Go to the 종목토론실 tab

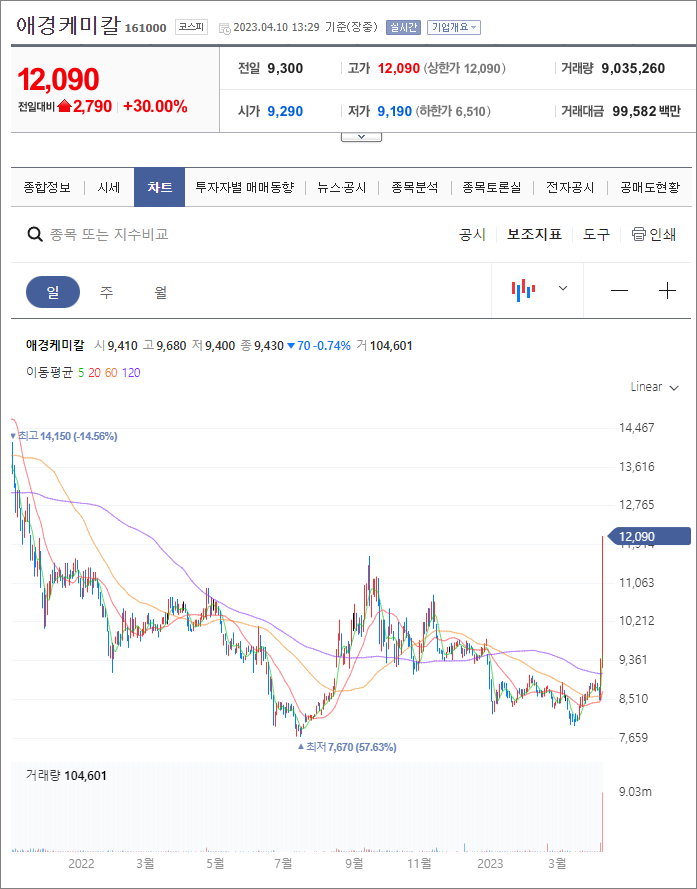491,187
